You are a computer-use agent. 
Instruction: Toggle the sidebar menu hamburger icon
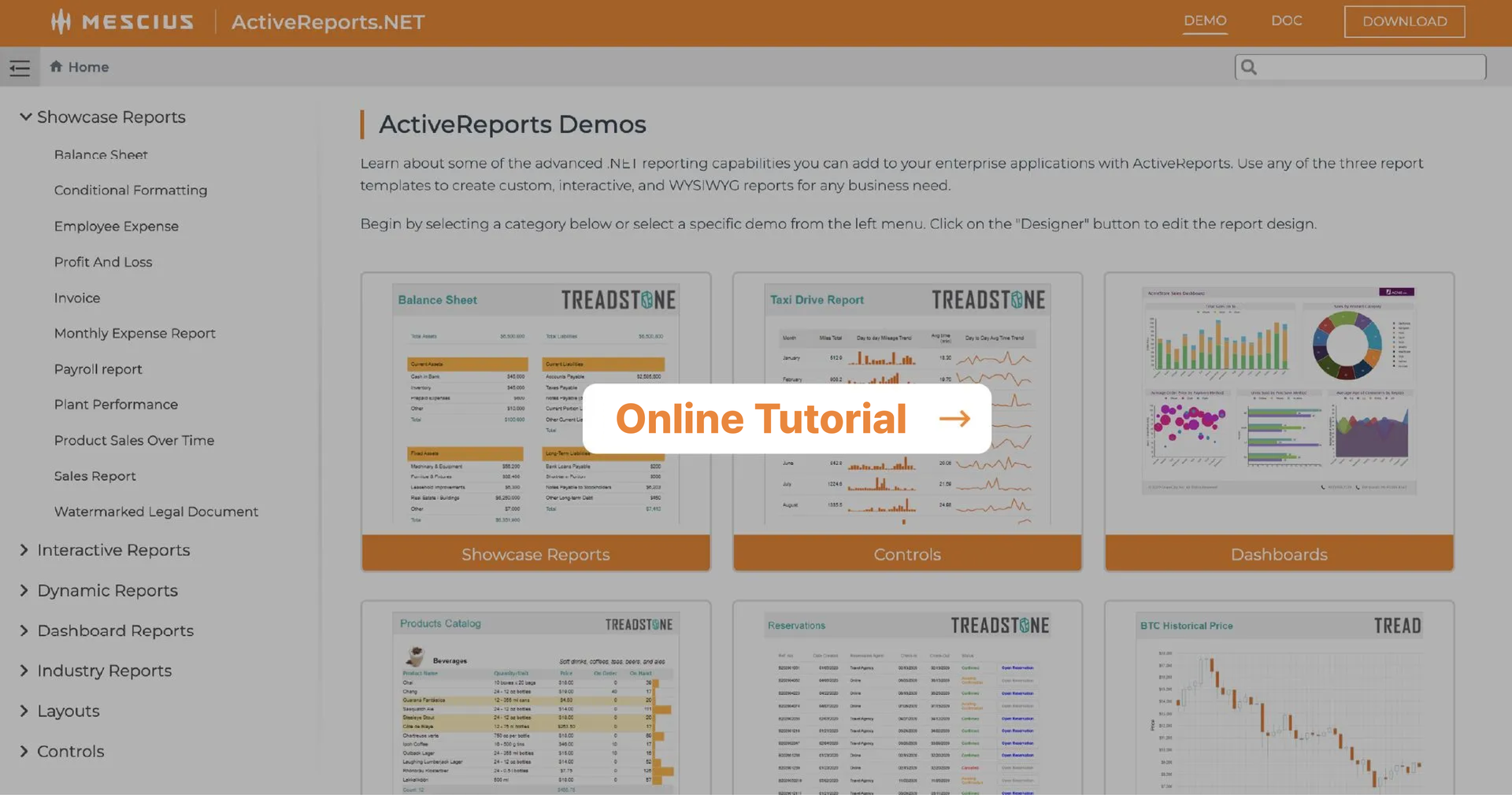coord(20,68)
